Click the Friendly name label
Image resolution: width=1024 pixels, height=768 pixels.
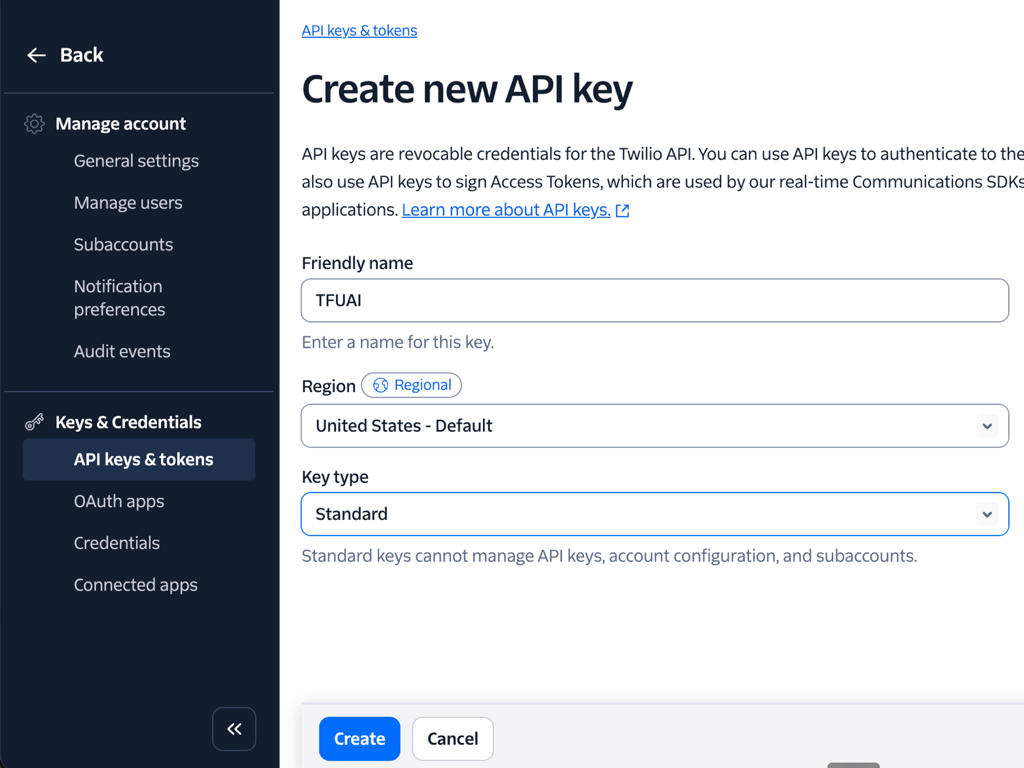357,263
